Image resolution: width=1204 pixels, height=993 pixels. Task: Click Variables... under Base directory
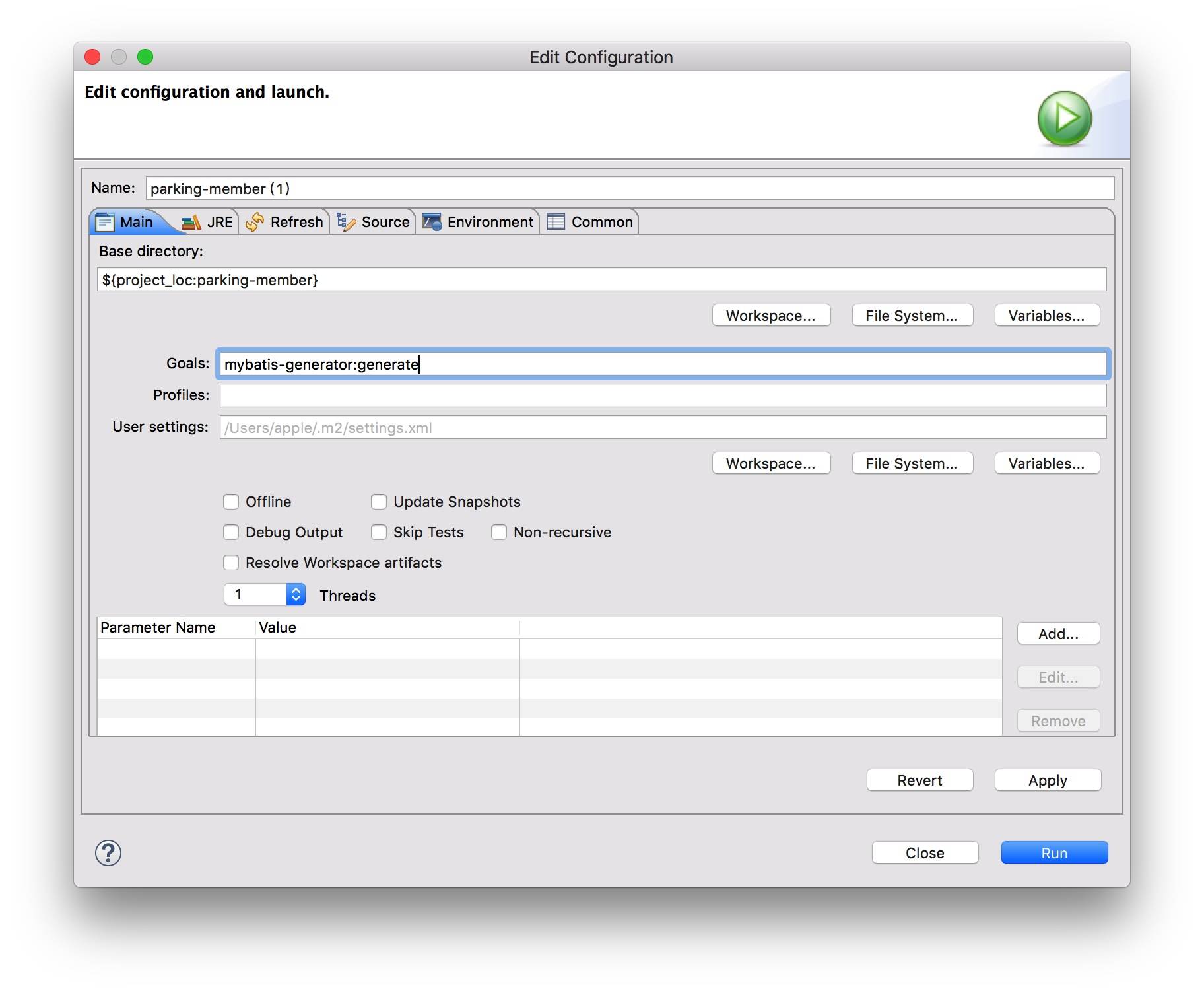pos(1046,316)
